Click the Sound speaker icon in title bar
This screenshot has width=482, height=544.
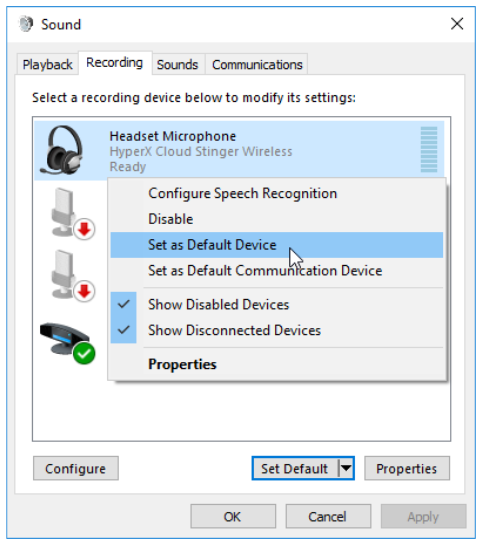click(26, 24)
